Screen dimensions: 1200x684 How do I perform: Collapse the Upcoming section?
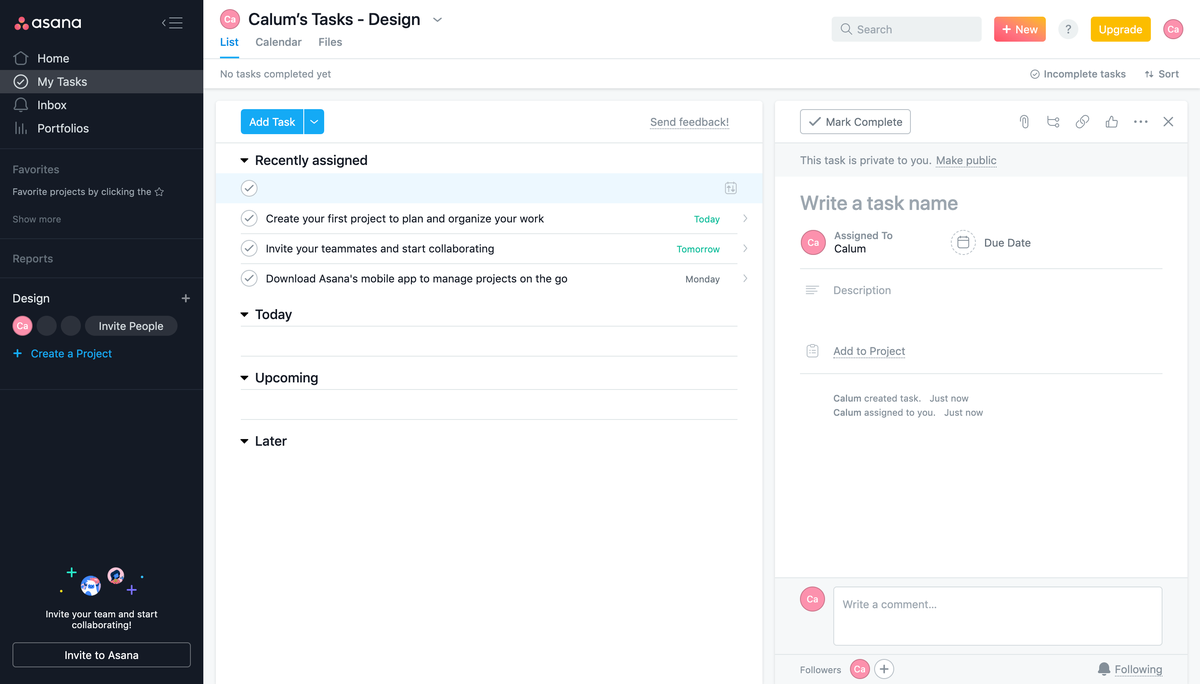(244, 378)
